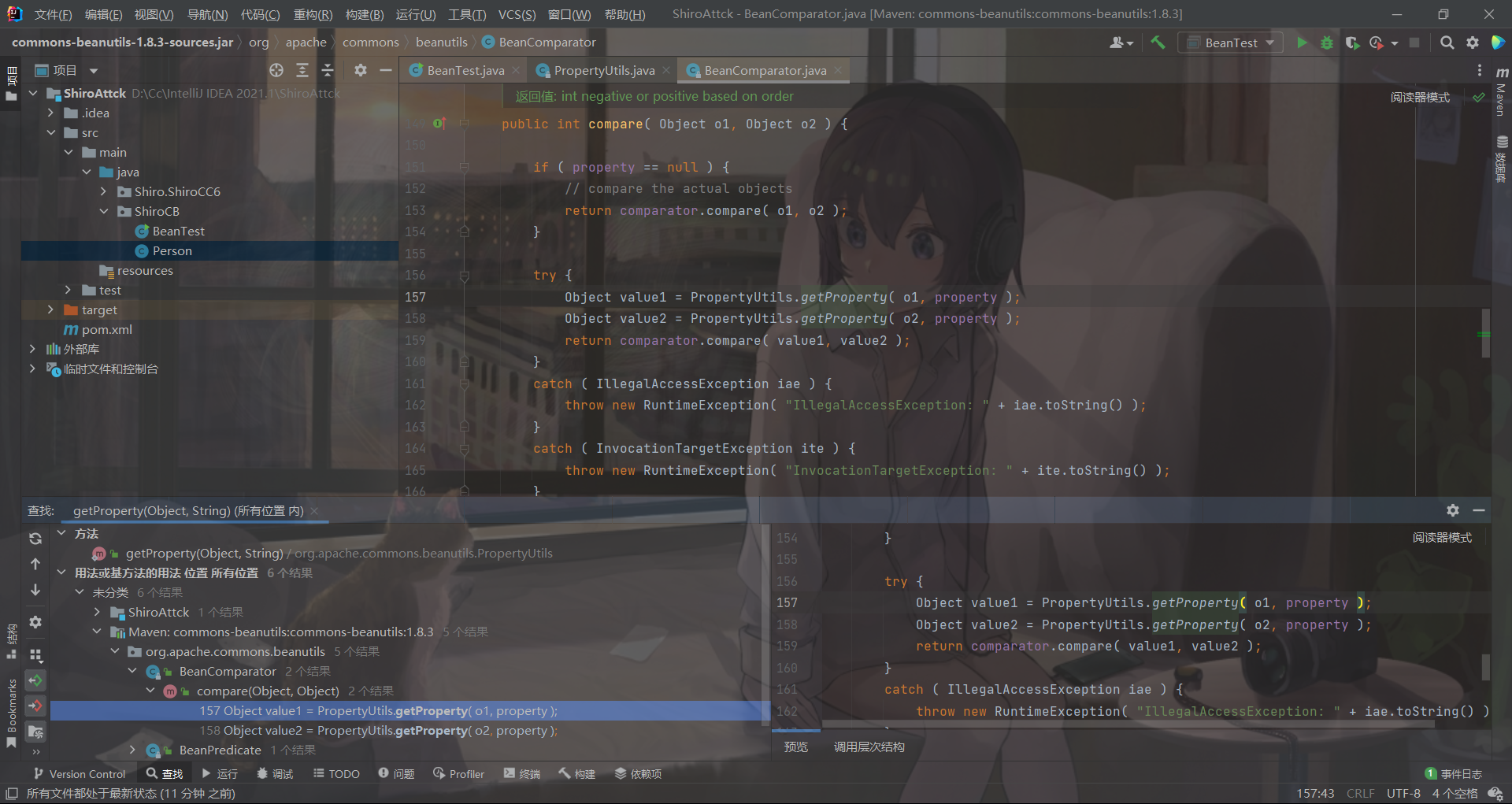The image size is (1512, 804).
Task: Start debugging using the bug icon
Action: pyautogui.click(x=1327, y=43)
